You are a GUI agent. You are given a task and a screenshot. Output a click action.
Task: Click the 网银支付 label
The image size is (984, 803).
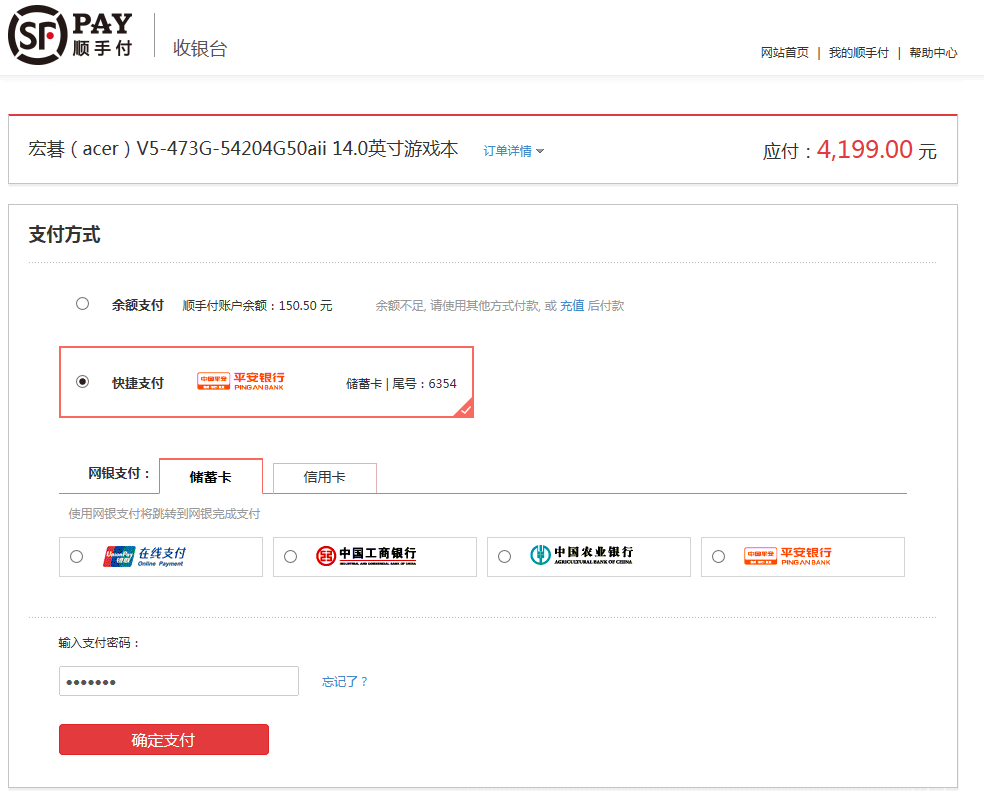(119, 474)
